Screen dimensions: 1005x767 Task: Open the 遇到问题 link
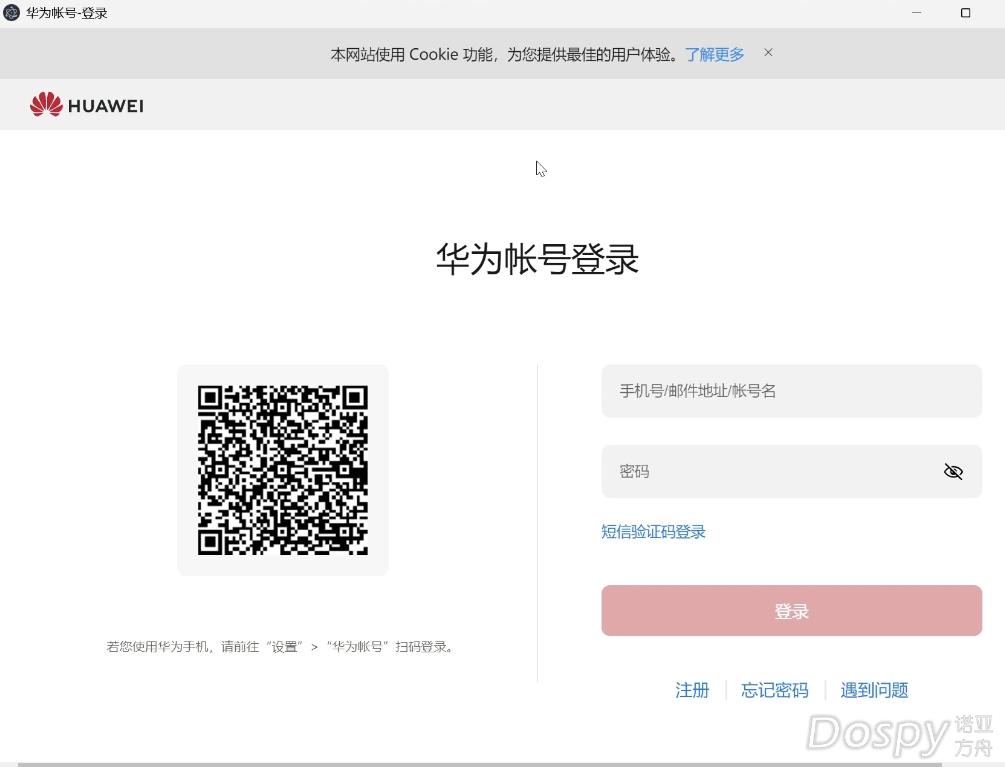pos(874,690)
